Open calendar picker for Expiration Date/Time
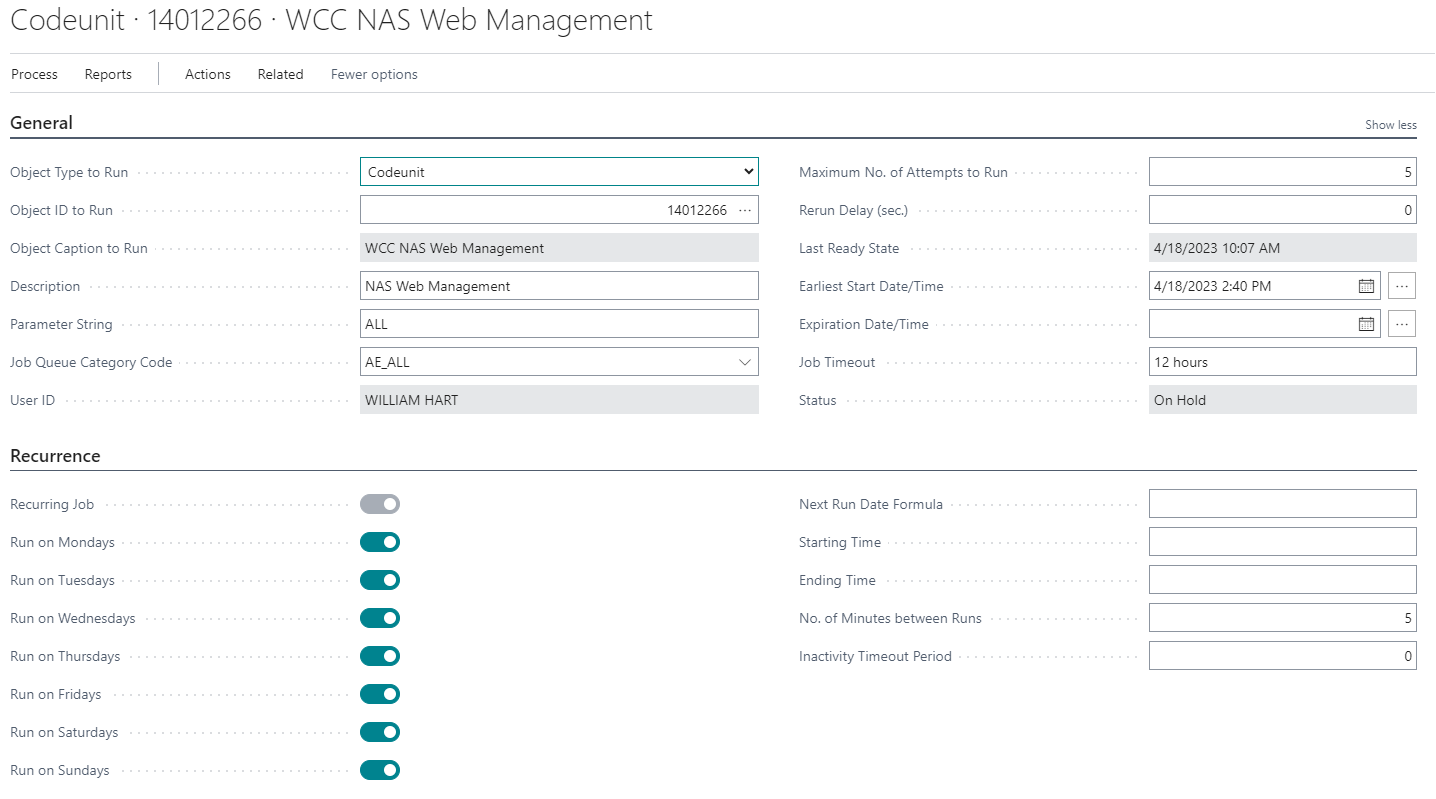This screenshot has width=1436, height=799. click(1366, 324)
